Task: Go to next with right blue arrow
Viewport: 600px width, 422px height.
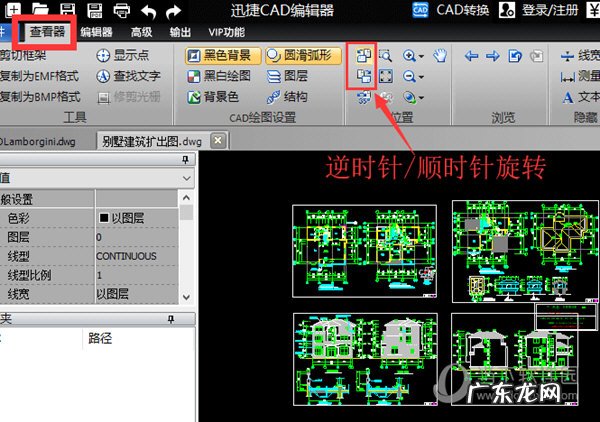Action: point(493,56)
